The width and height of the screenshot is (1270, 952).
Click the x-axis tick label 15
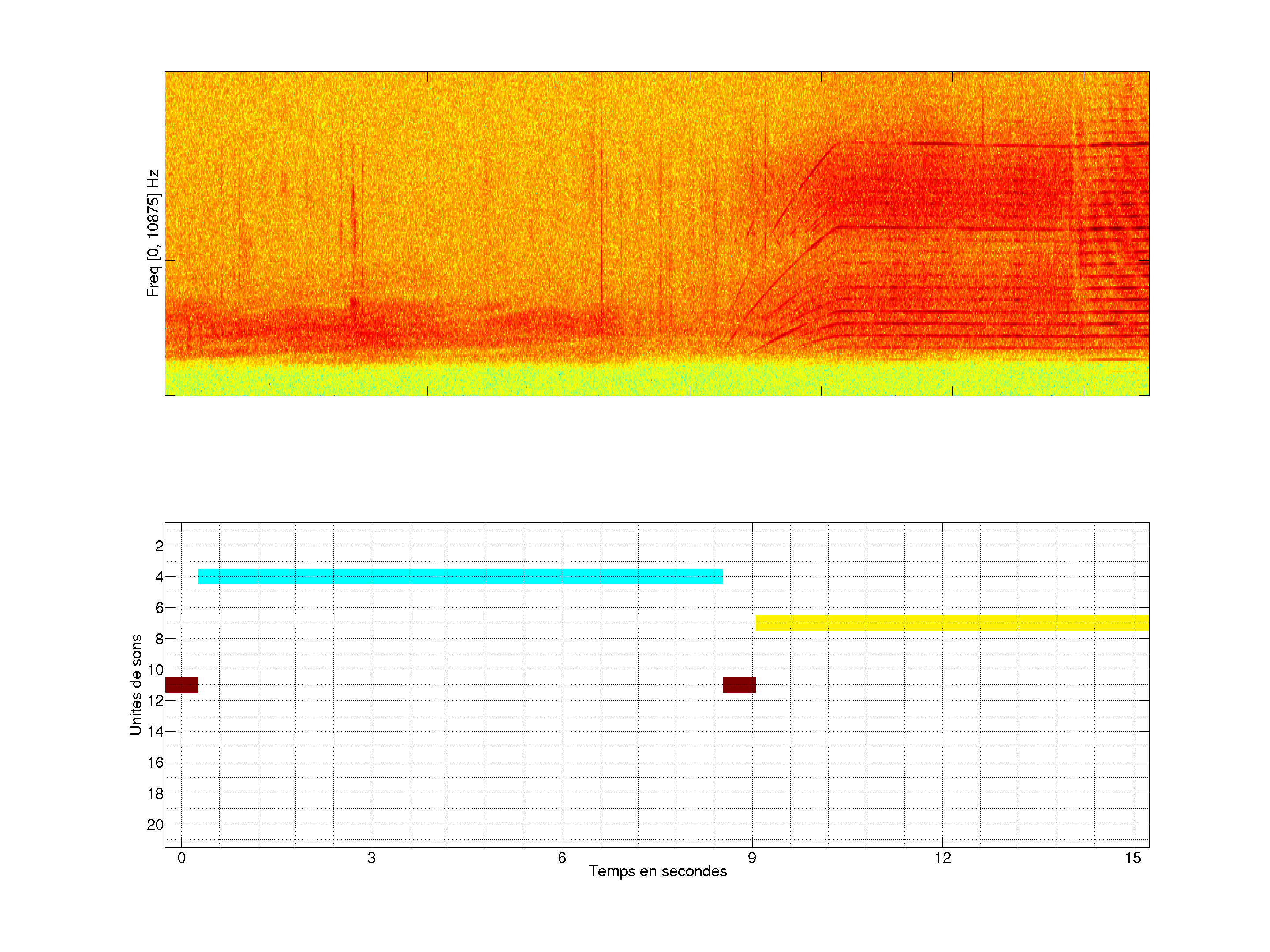click(1133, 858)
